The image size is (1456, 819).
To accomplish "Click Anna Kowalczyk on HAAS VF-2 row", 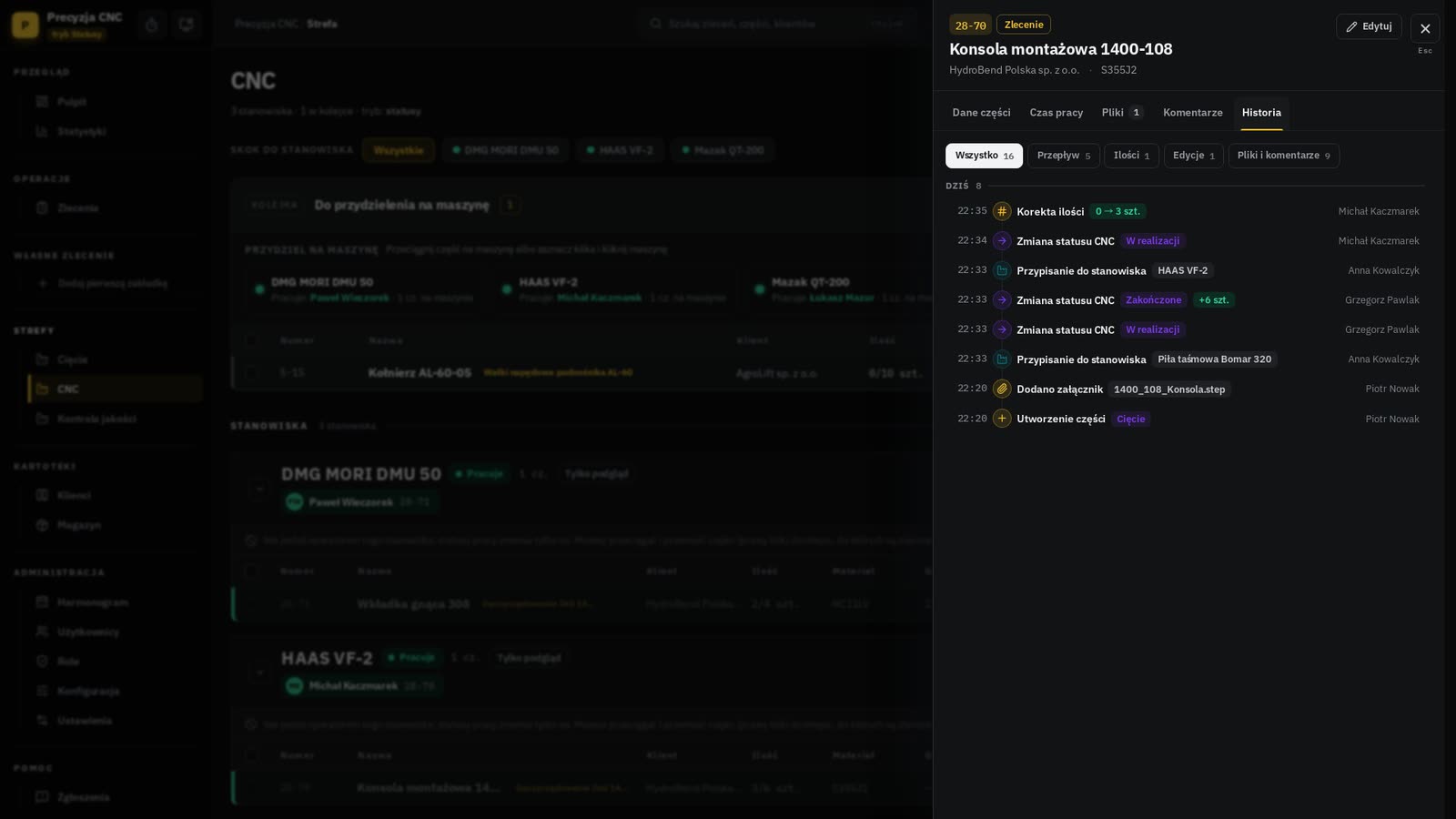I will click(1383, 270).
